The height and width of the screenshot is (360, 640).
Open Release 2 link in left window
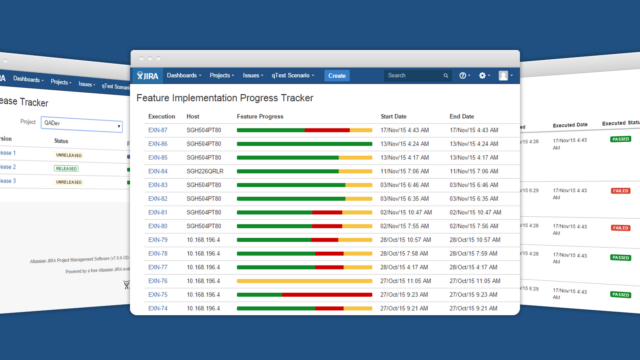(8, 167)
